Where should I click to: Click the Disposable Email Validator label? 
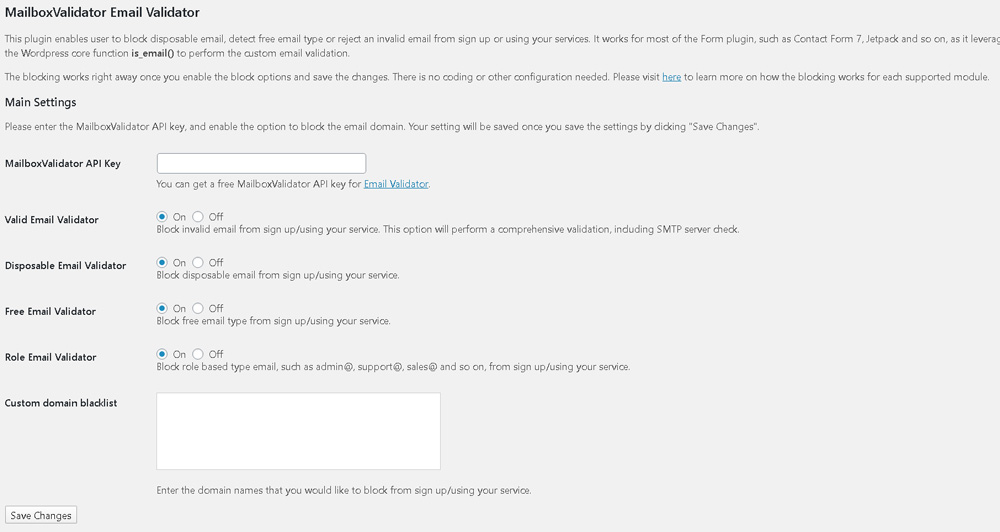pos(66,265)
